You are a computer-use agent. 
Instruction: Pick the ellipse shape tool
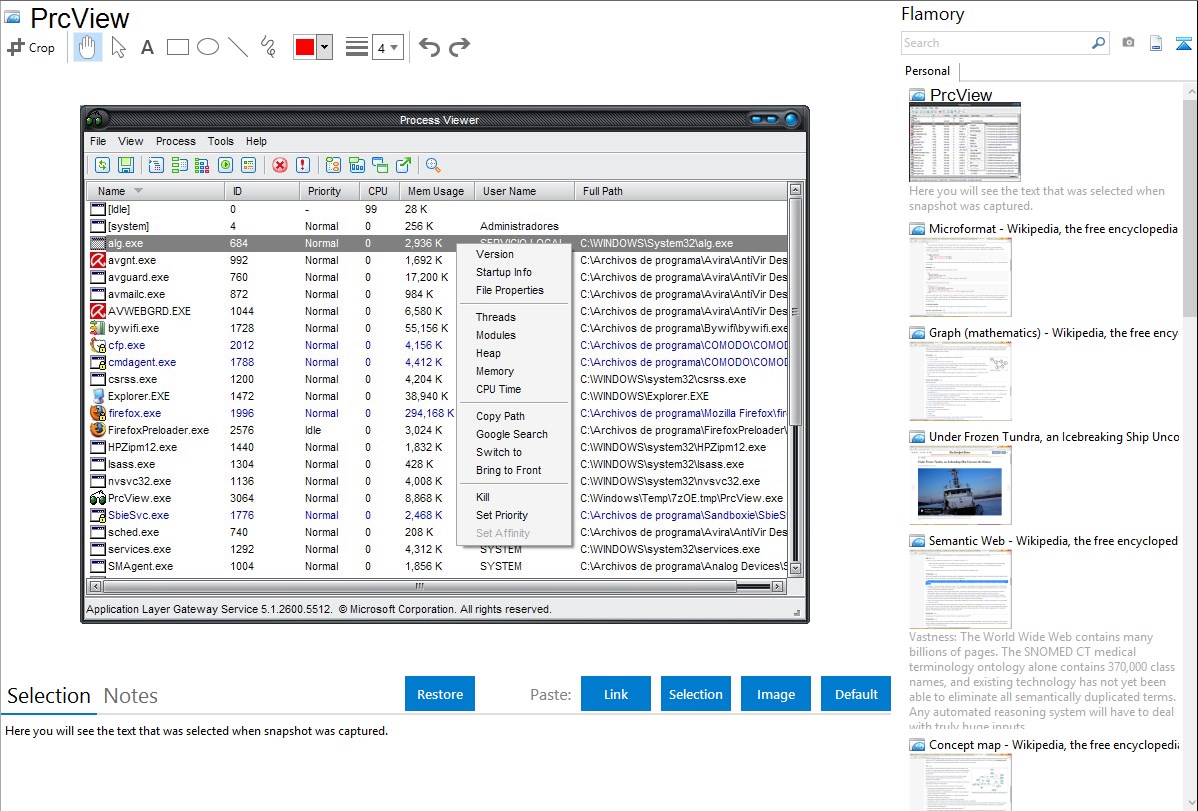(x=208, y=47)
